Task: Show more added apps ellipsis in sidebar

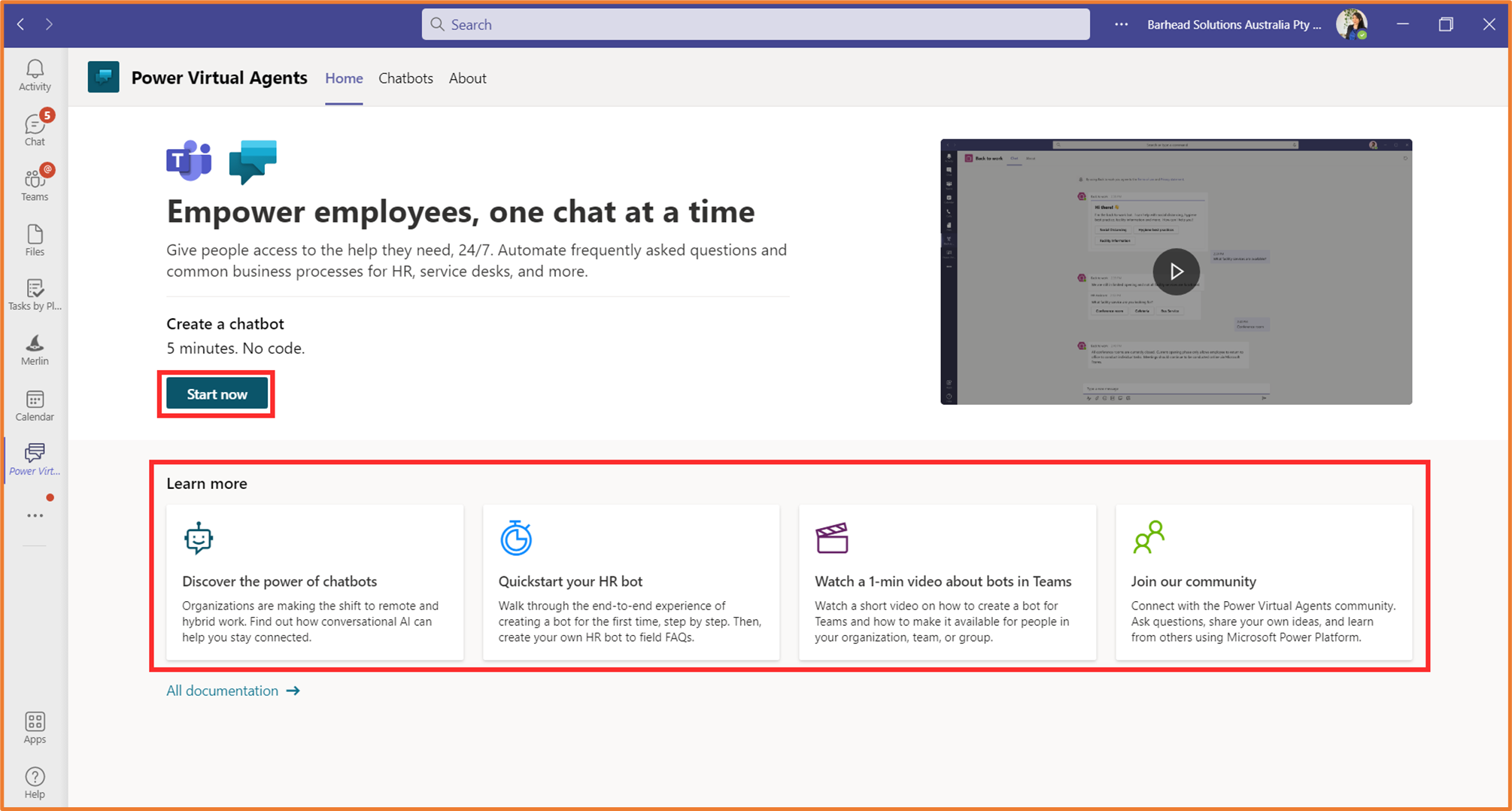Action: pos(35,516)
